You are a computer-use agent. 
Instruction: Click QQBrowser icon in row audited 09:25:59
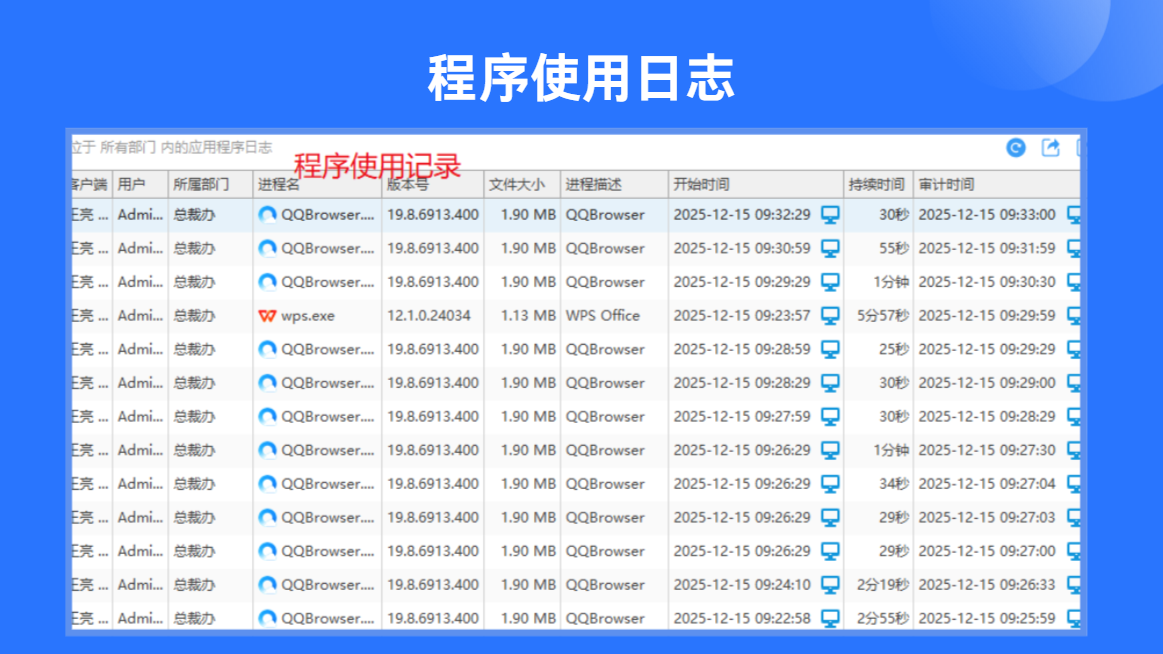[267, 618]
